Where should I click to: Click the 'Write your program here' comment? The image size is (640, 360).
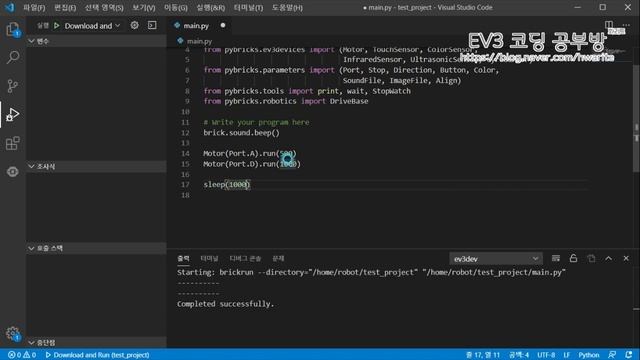click(256, 122)
